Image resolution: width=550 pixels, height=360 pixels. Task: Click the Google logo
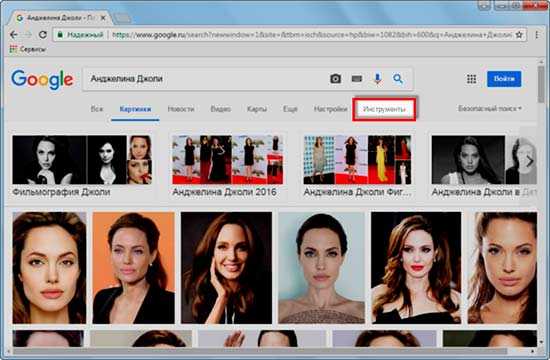pyautogui.click(x=42, y=80)
